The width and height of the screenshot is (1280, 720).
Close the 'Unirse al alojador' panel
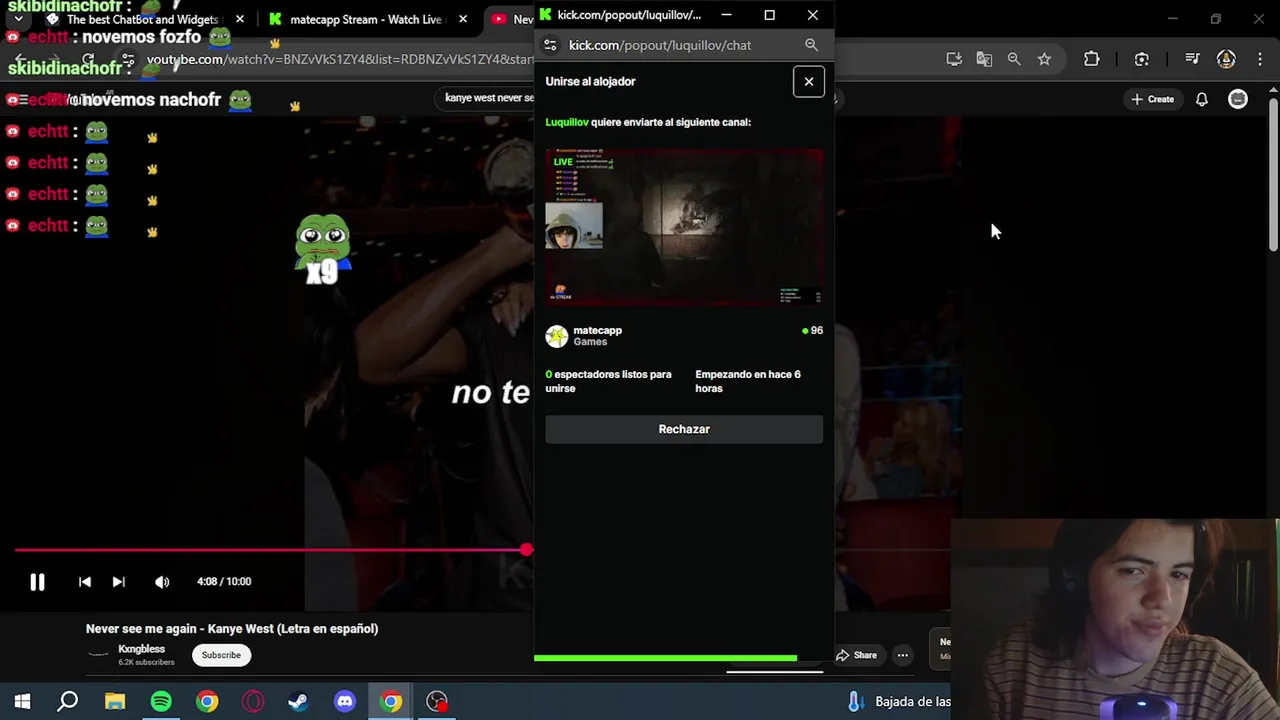809,82
